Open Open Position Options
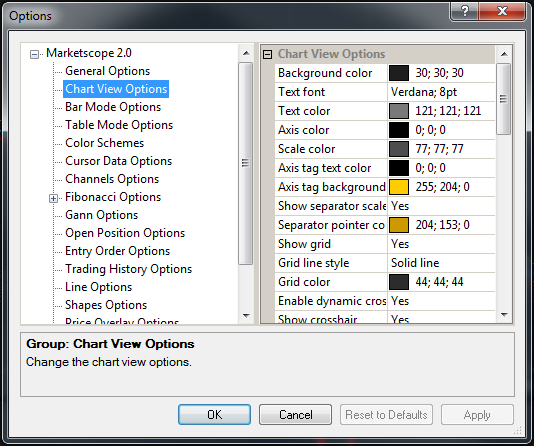The image size is (534, 446). coord(125,233)
